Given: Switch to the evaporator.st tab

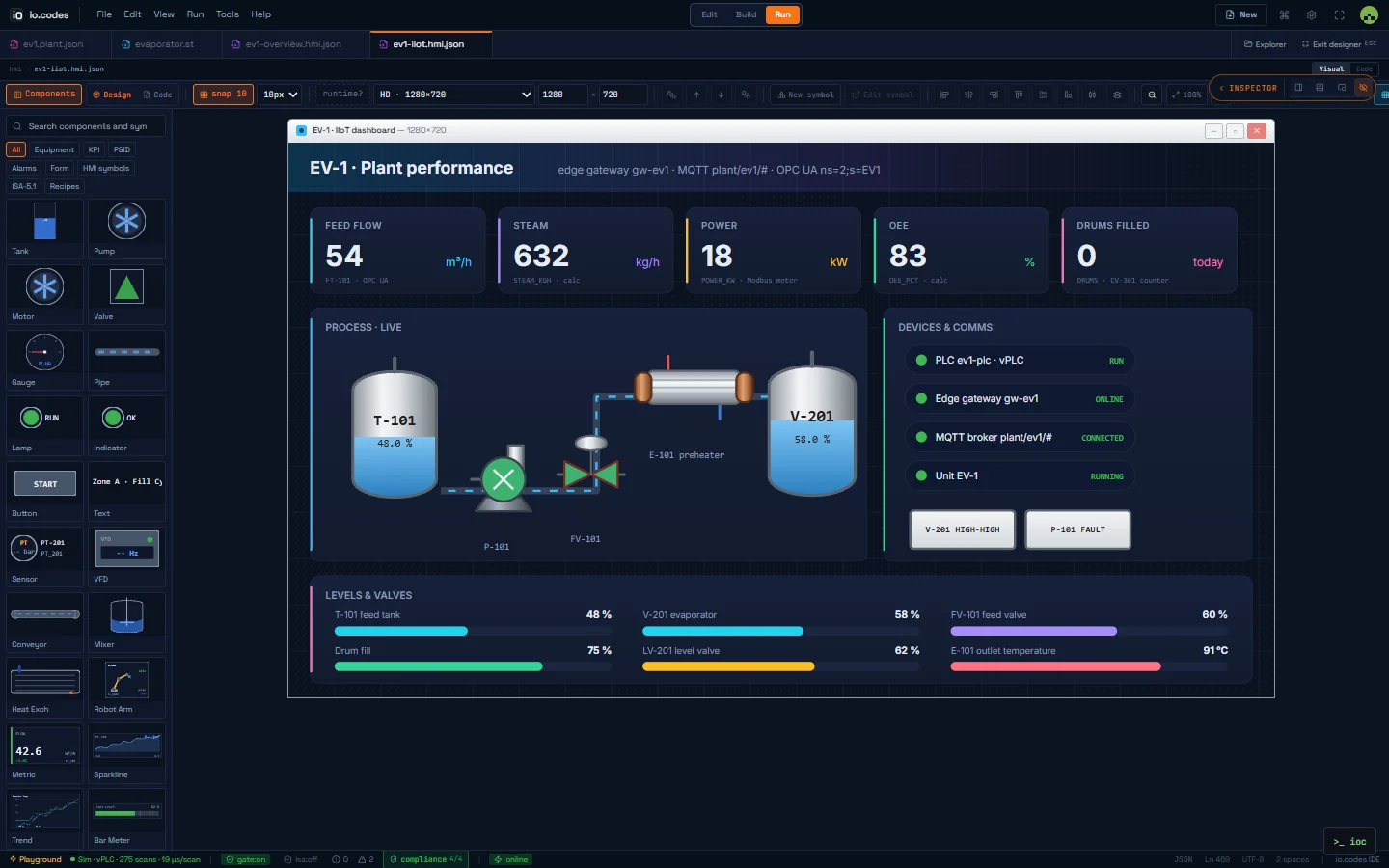Looking at the screenshot, I should coord(164,44).
